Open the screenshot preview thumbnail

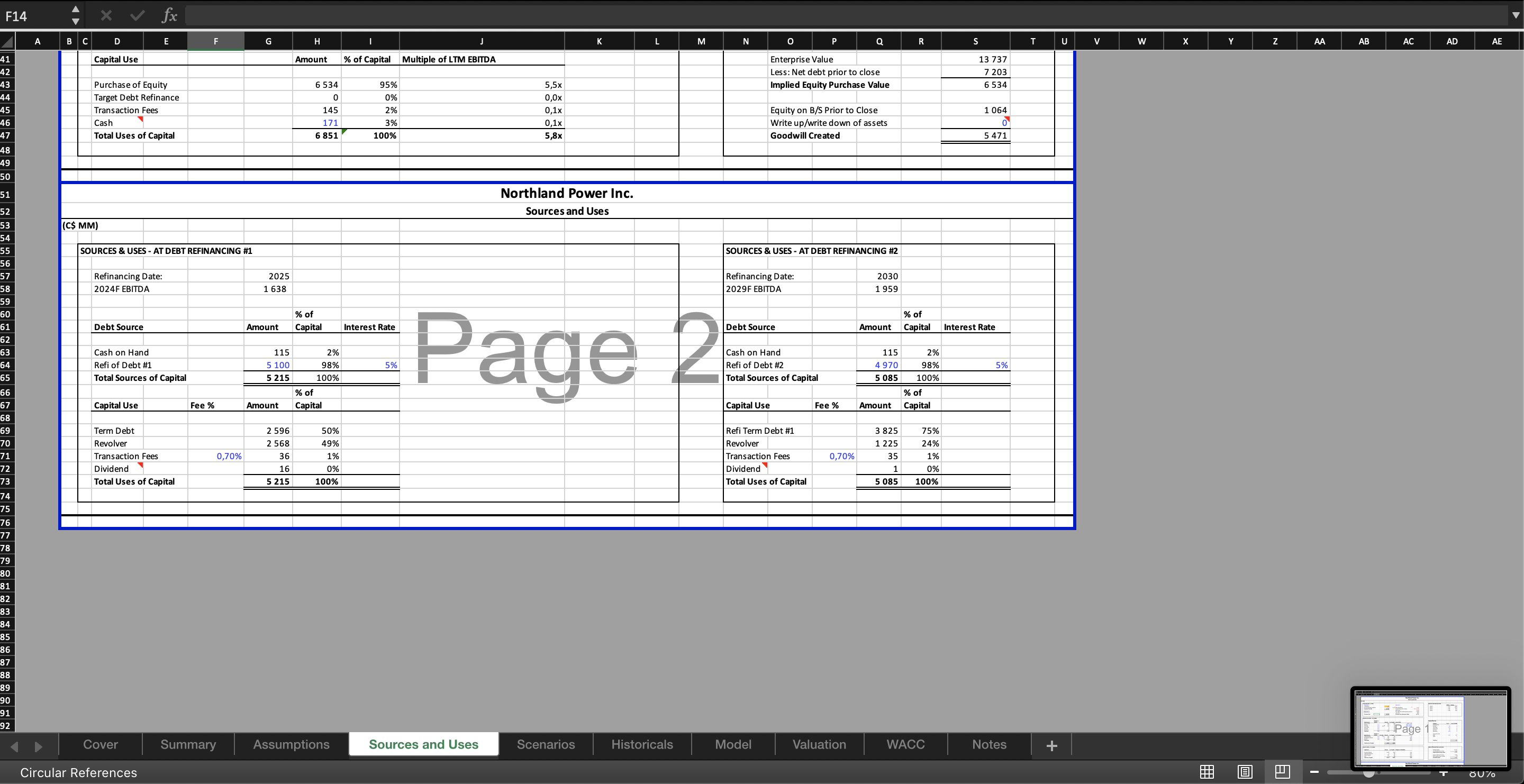[1430, 729]
